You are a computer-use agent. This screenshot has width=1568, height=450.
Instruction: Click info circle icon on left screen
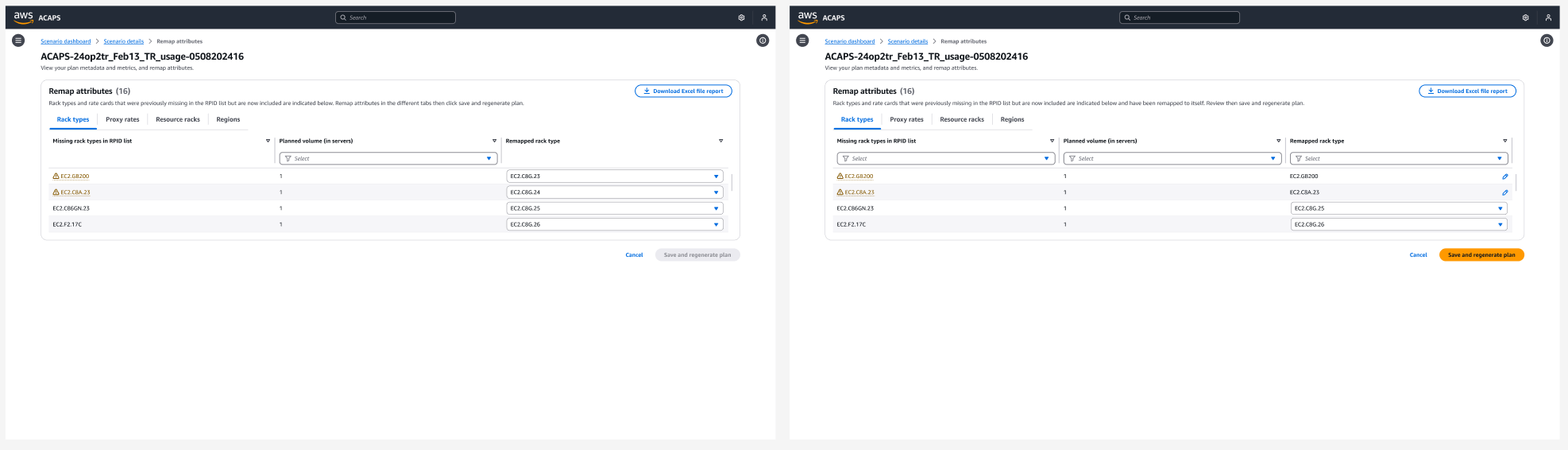tap(763, 41)
